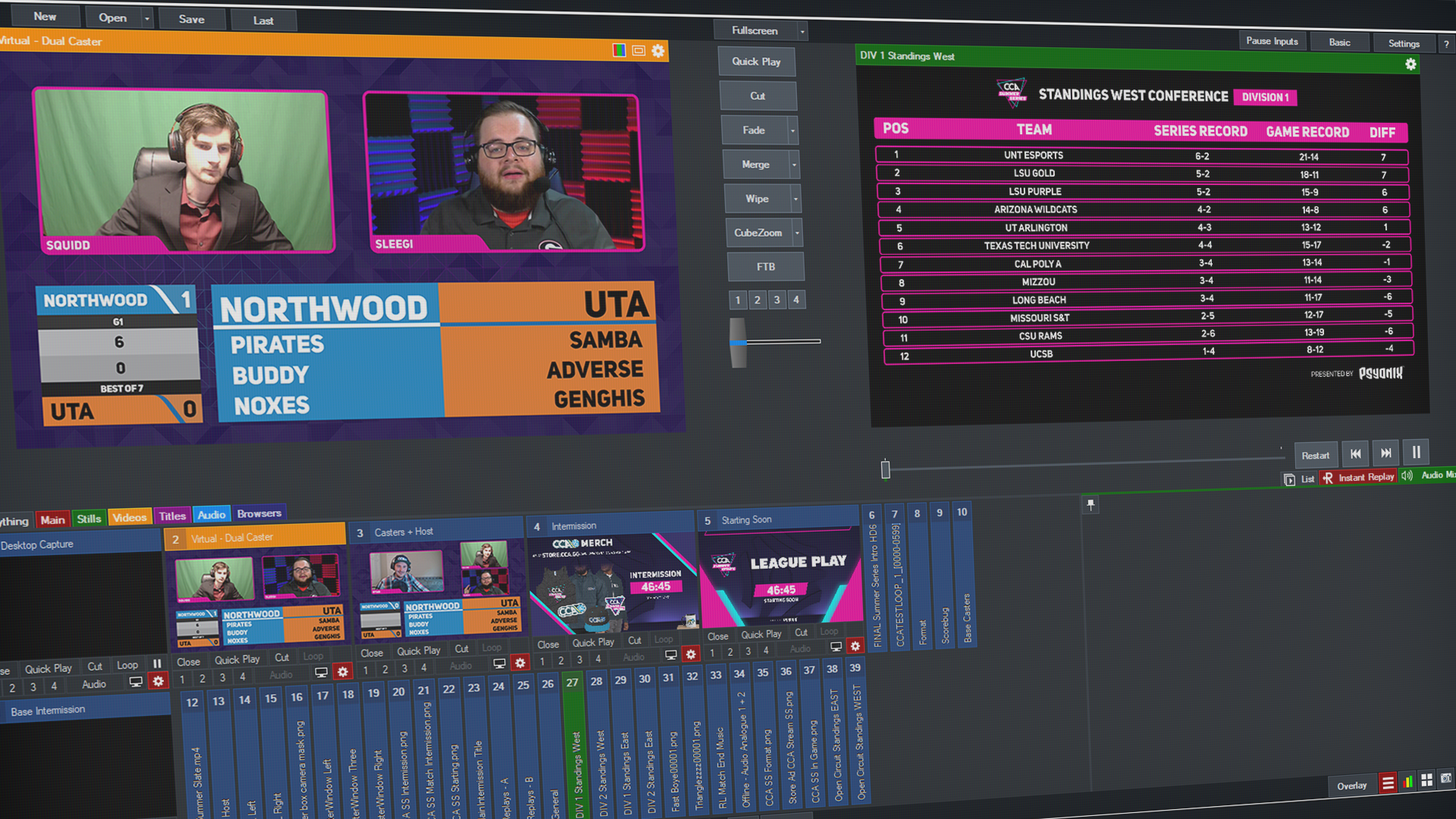The width and height of the screenshot is (1456, 819).
Task: Pause the output playback
Action: (x=1416, y=452)
